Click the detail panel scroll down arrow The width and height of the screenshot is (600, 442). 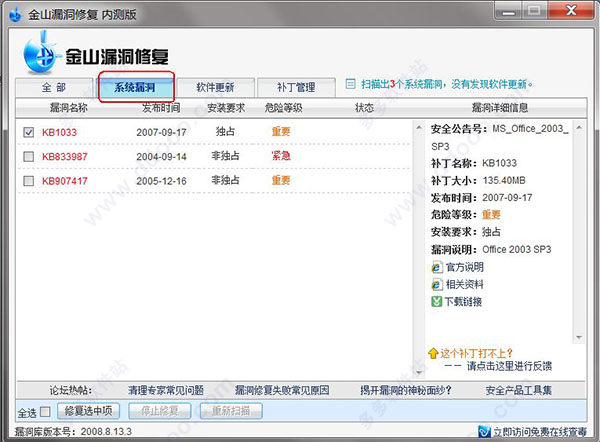click(x=579, y=337)
